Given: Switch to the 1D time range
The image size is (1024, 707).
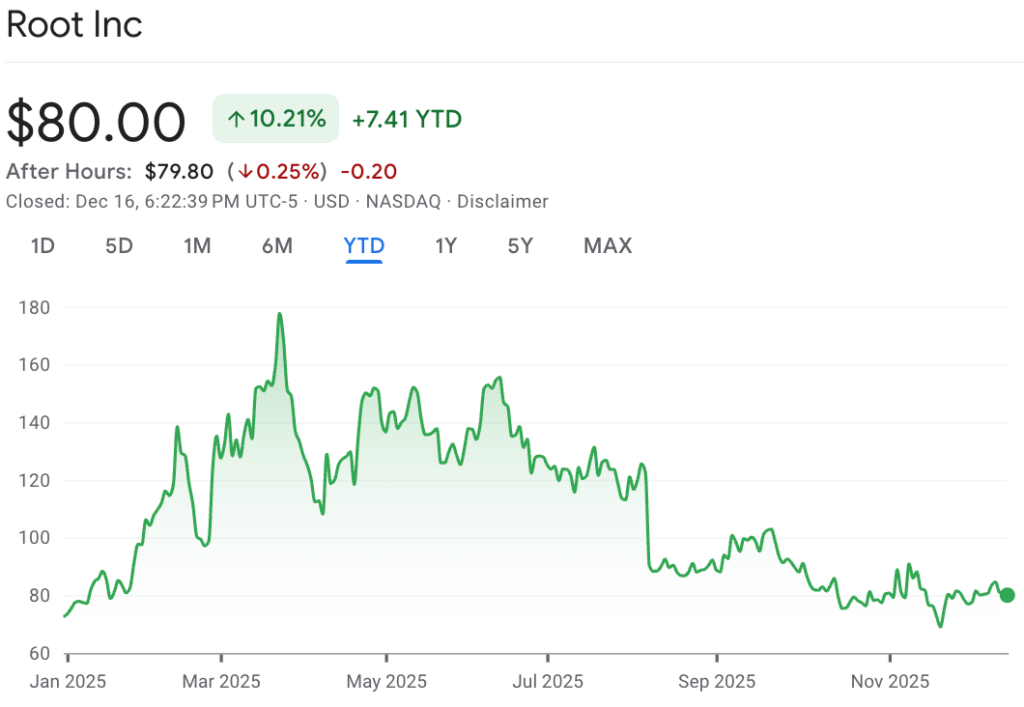Looking at the screenshot, I should (42, 245).
